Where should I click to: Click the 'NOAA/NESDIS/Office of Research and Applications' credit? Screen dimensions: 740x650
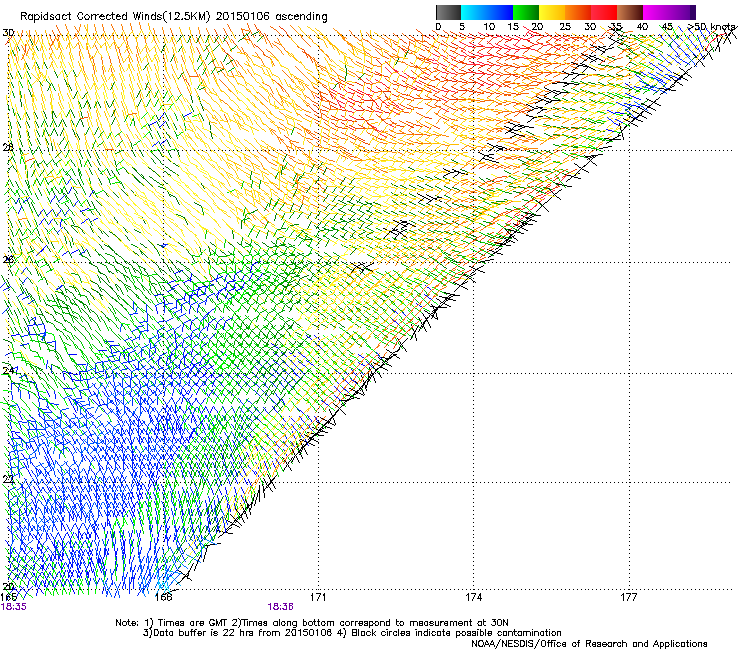click(589, 644)
